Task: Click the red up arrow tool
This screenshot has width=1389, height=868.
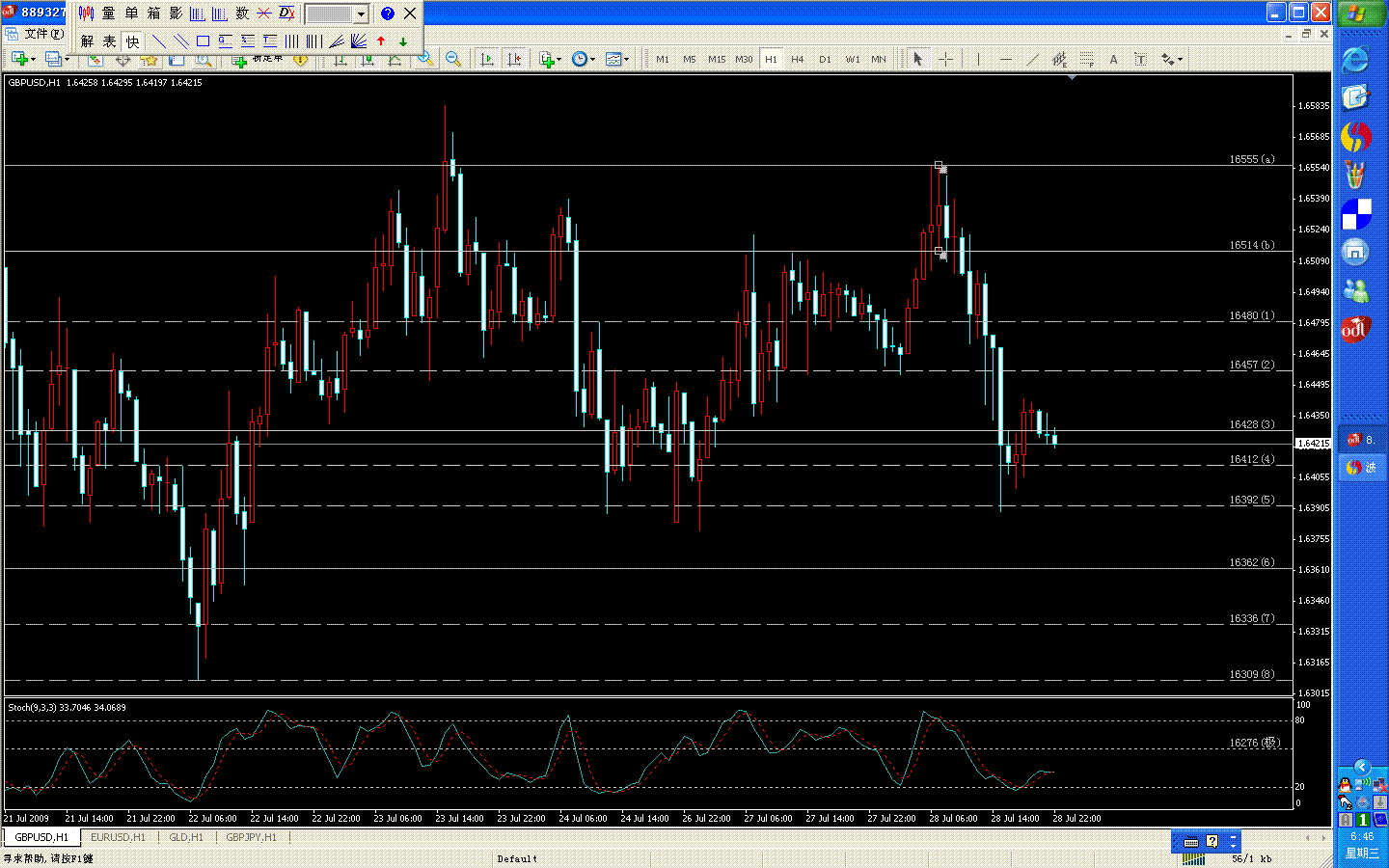Action: [x=381, y=41]
